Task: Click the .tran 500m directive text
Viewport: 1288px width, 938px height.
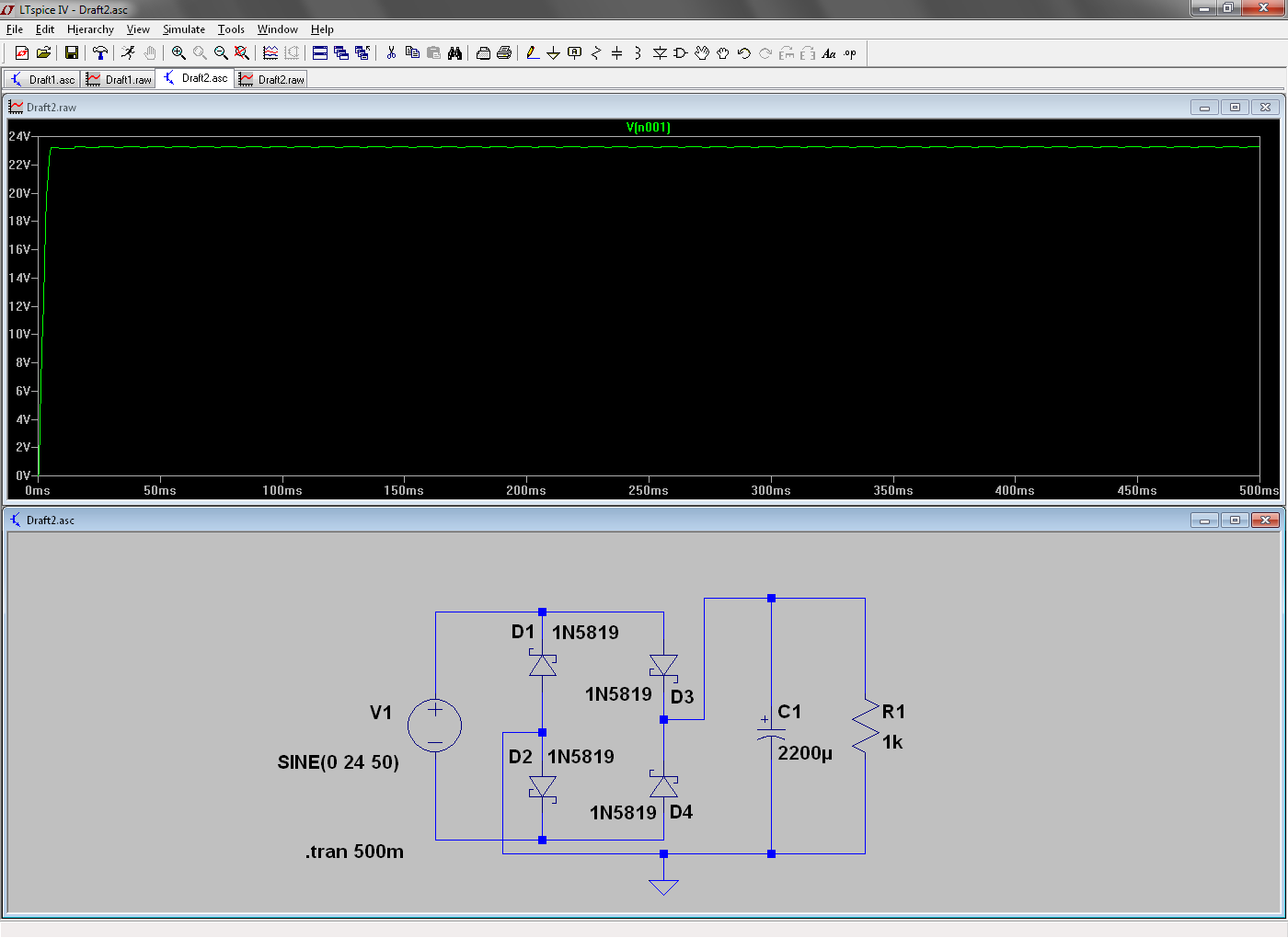Action: point(354,852)
